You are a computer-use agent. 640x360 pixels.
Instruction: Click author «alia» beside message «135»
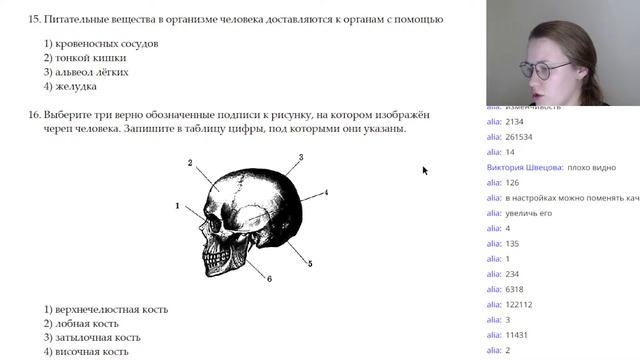(494, 244)
